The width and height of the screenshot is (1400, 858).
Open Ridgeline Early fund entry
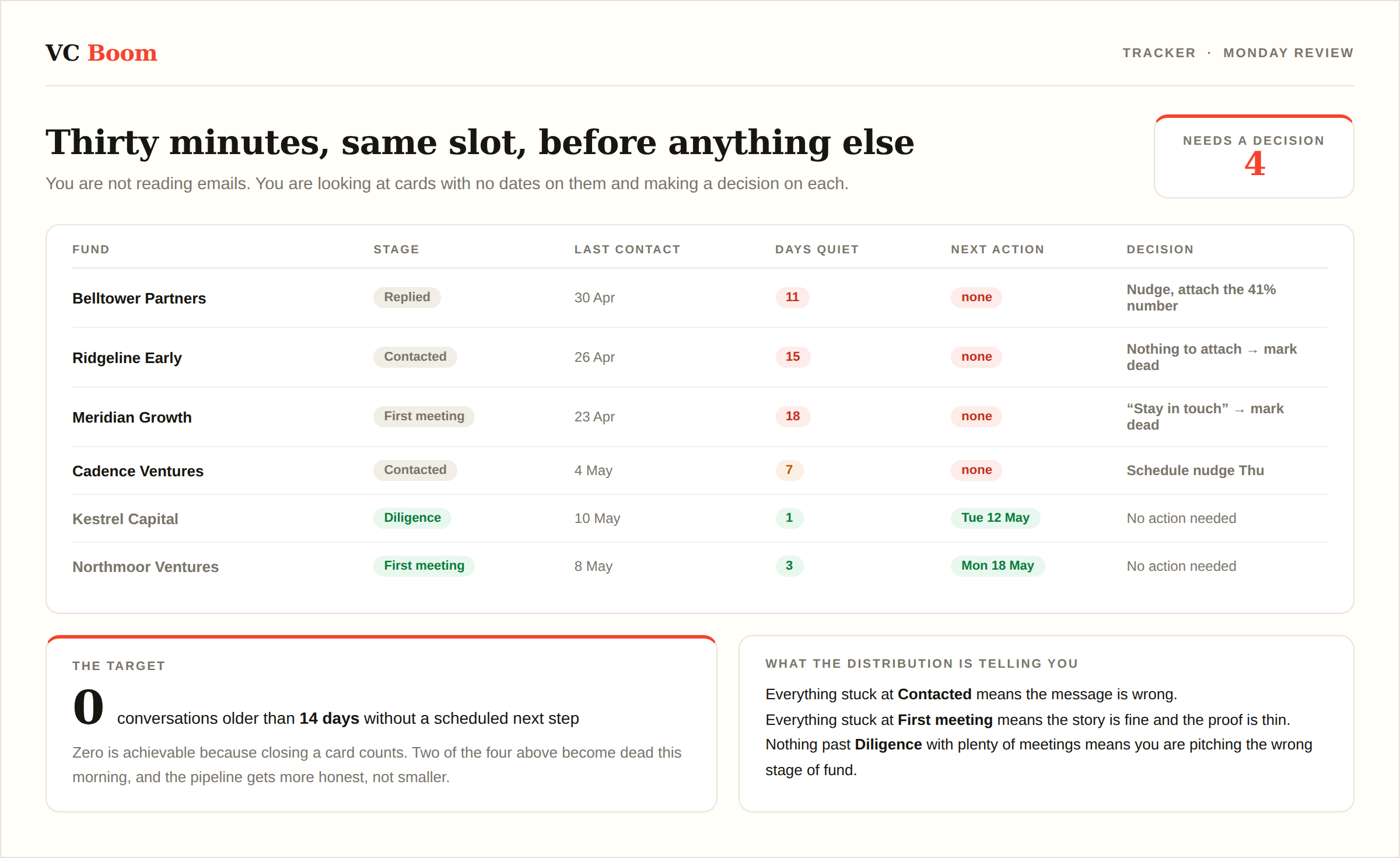coord(127,358)
